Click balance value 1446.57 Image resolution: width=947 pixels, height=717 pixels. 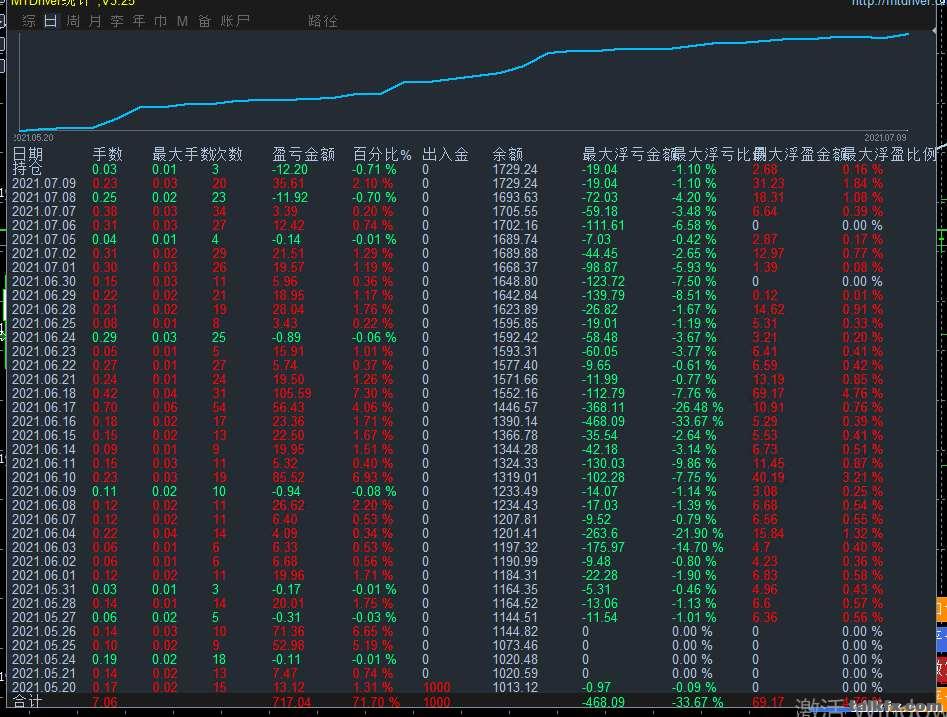[x=515, y=407]
